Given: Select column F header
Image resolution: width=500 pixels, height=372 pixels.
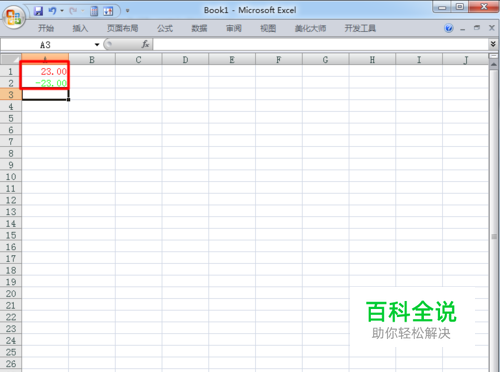Looking at the screenshot, I should pyautogui.click(x=279, y=60).
